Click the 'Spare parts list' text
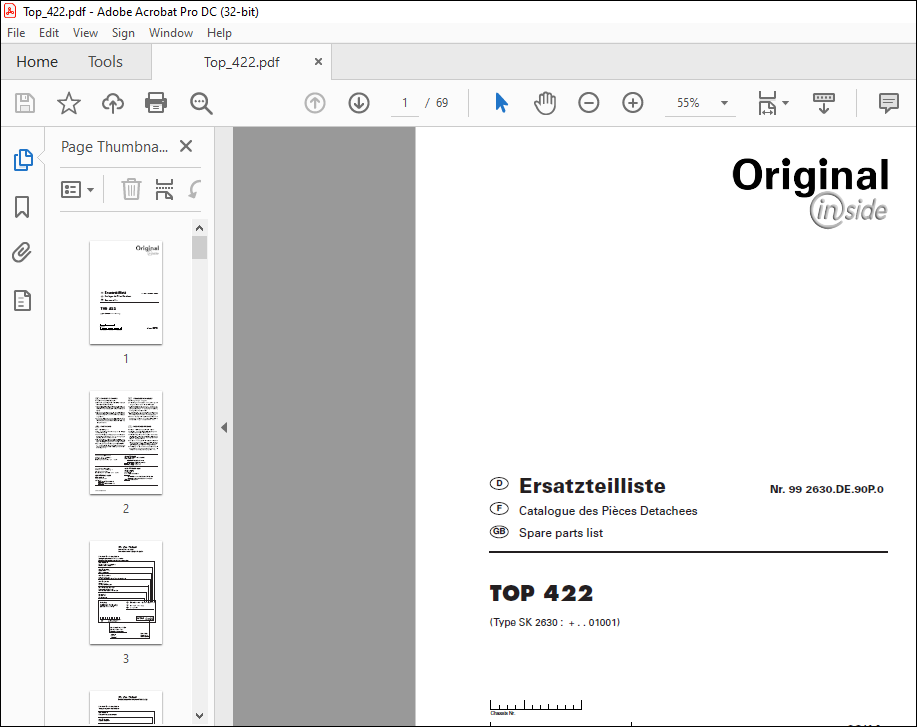 (560, 533)
